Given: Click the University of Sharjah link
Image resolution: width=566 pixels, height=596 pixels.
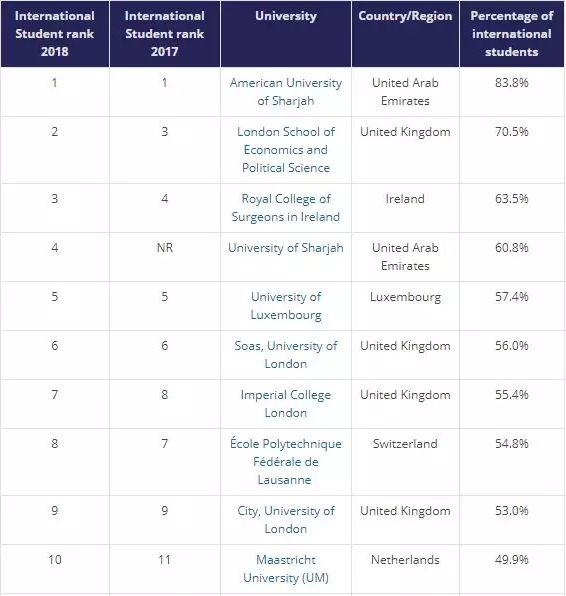Looking at the screenshot, I should (x=286, y=248).
